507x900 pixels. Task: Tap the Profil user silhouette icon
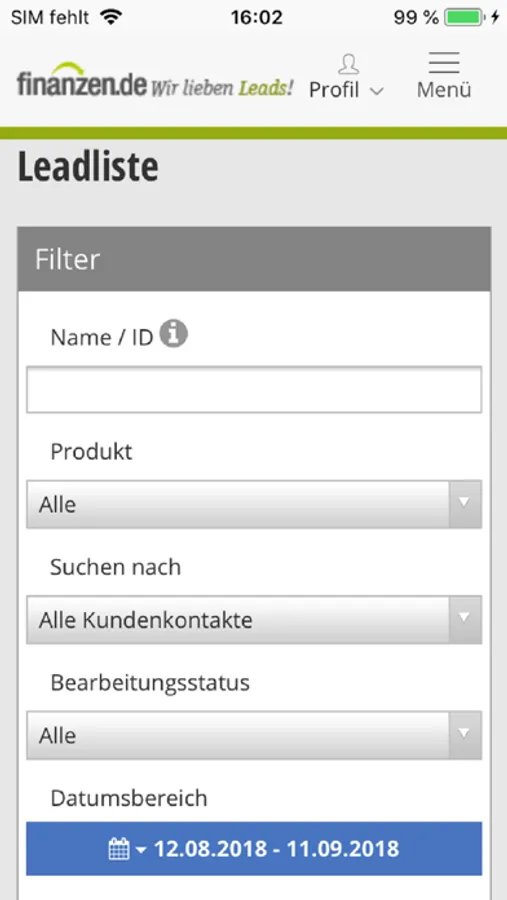(349, 64)
